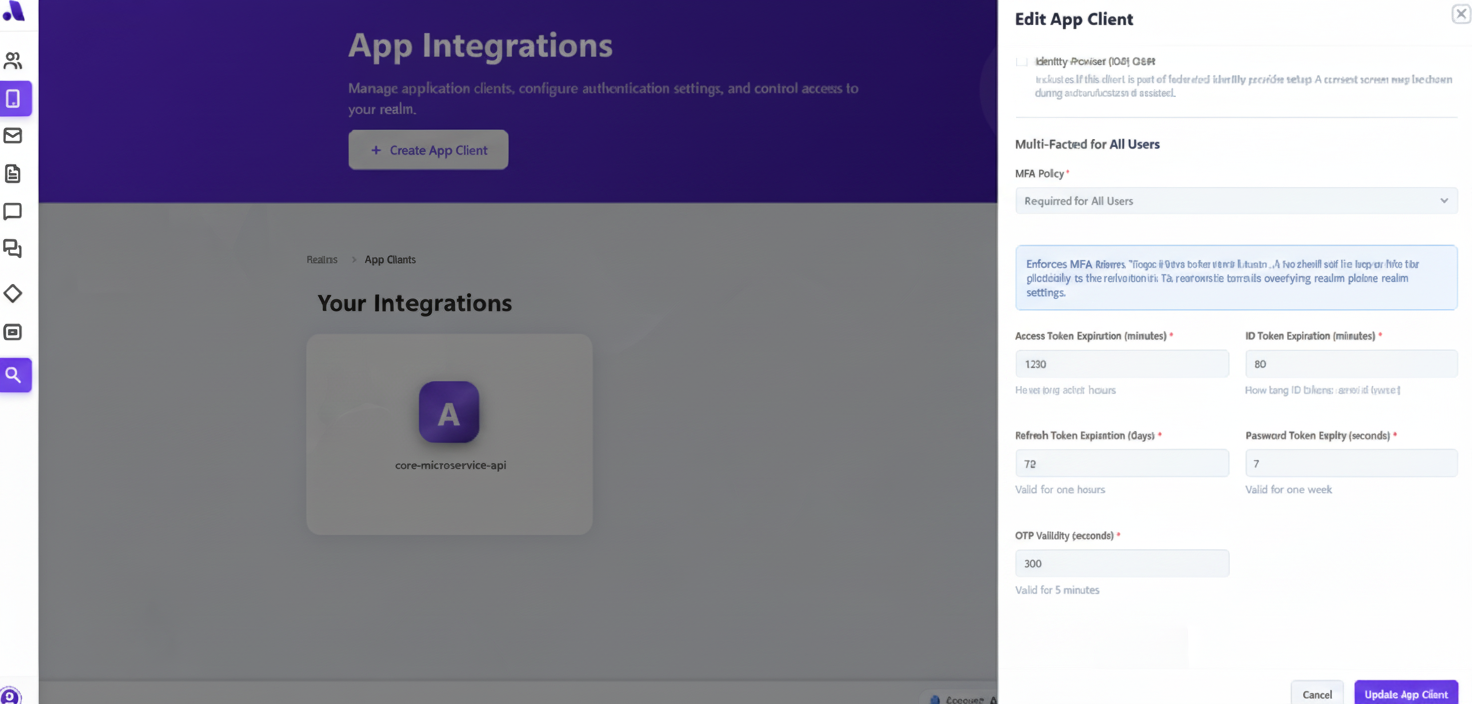Expand the Realms breadcrumb link
Viewport: 1472px width, 704px height.
321,259
